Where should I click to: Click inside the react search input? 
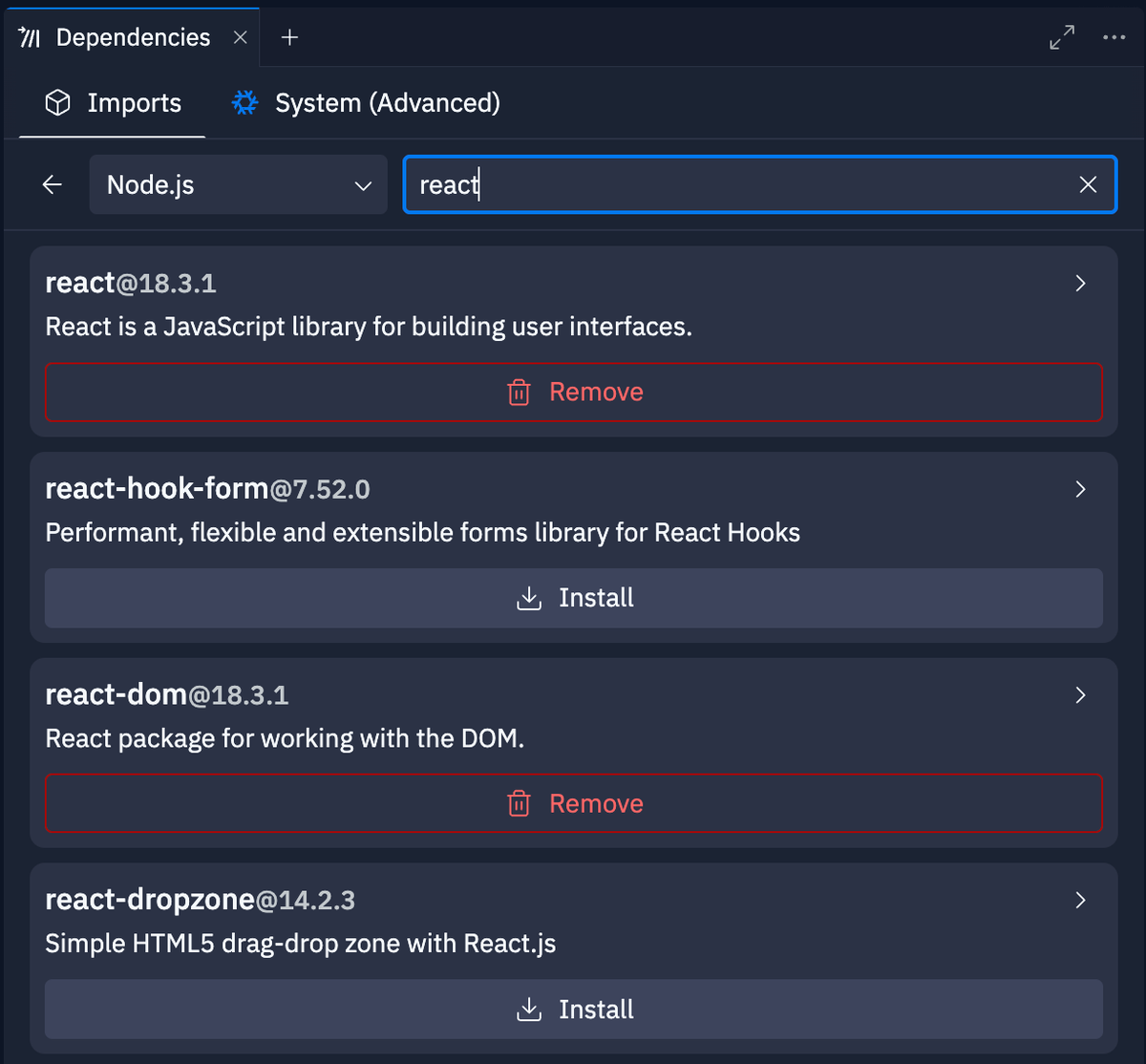pyautogui.click(x=668, y=184)
